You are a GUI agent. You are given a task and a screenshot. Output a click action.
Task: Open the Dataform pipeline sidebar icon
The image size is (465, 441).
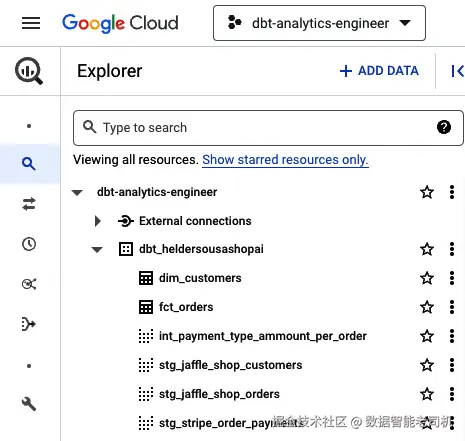(x=29, y=324)
